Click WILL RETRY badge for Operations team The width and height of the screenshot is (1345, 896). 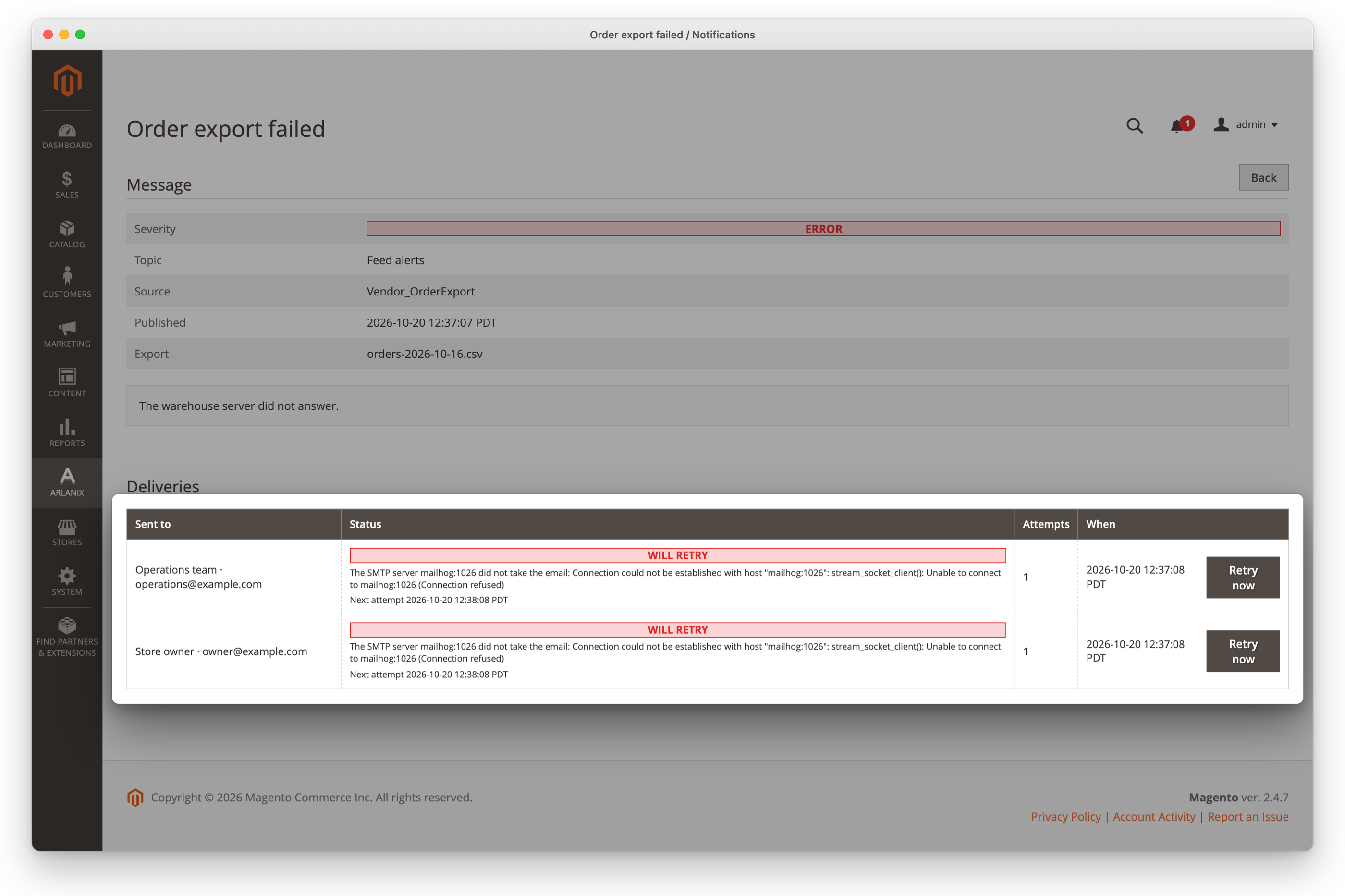point(678,555)
